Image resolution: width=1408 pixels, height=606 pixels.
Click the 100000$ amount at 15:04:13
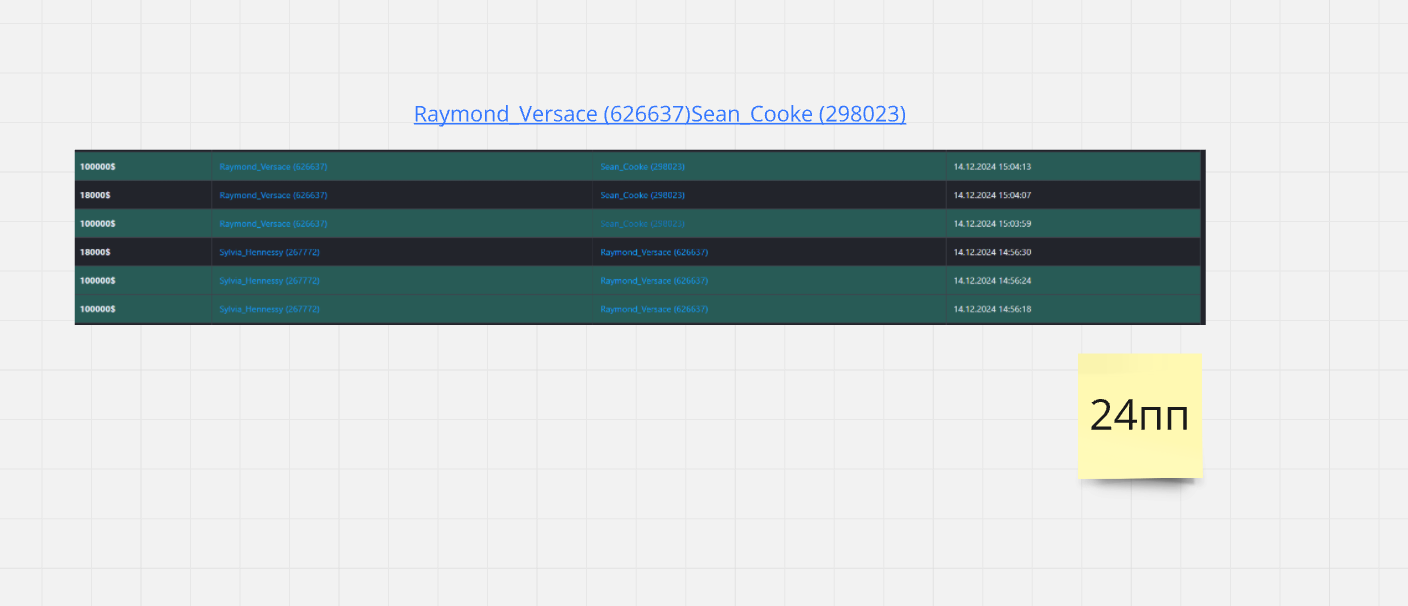(x=97, y=167)
